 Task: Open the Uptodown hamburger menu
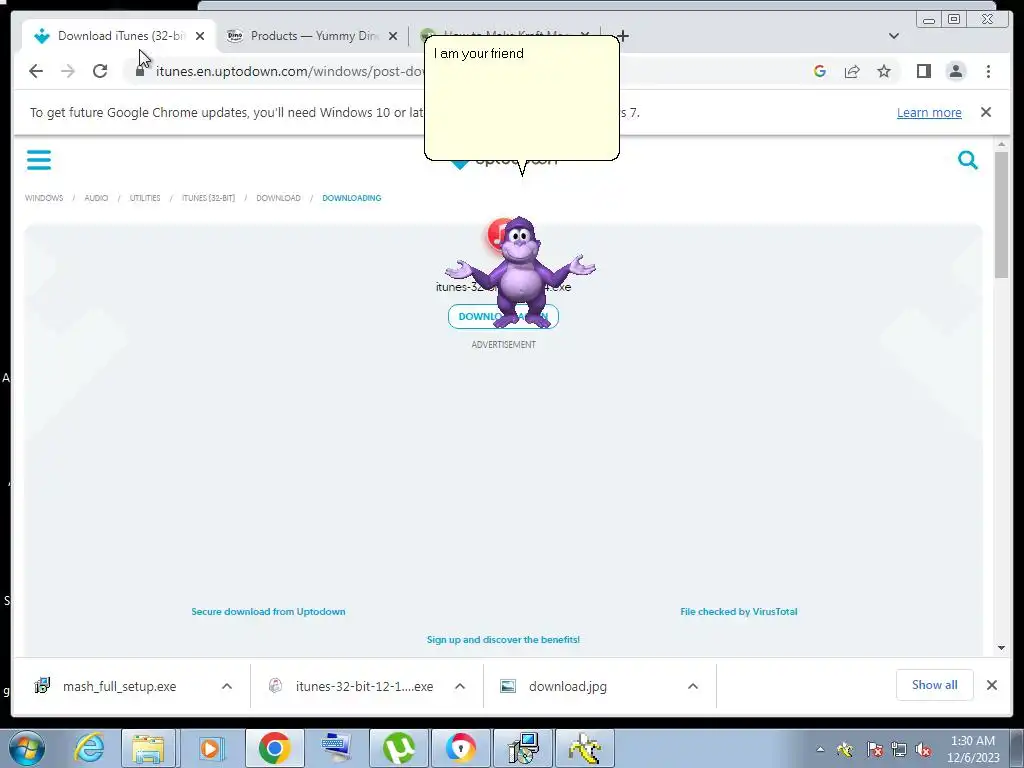click(x=39, y=160)
